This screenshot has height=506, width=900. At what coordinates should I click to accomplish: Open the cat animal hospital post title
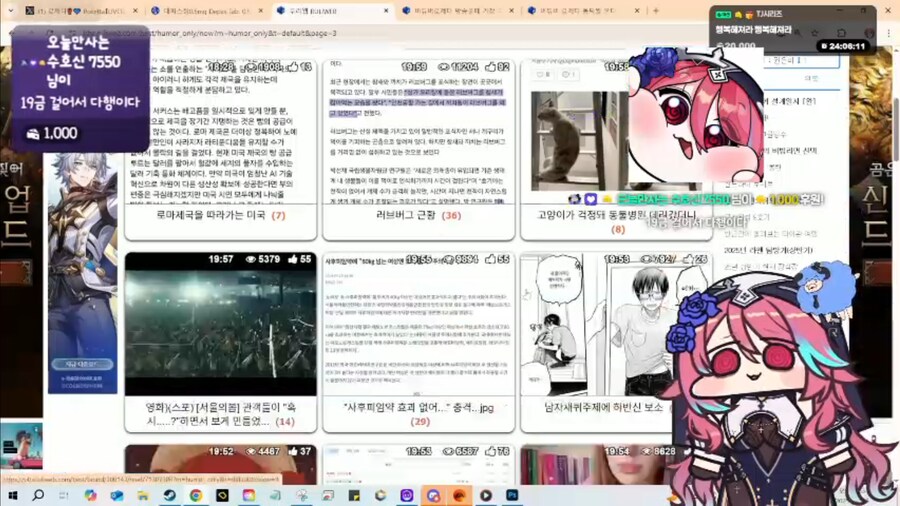[x=617, y=215]
